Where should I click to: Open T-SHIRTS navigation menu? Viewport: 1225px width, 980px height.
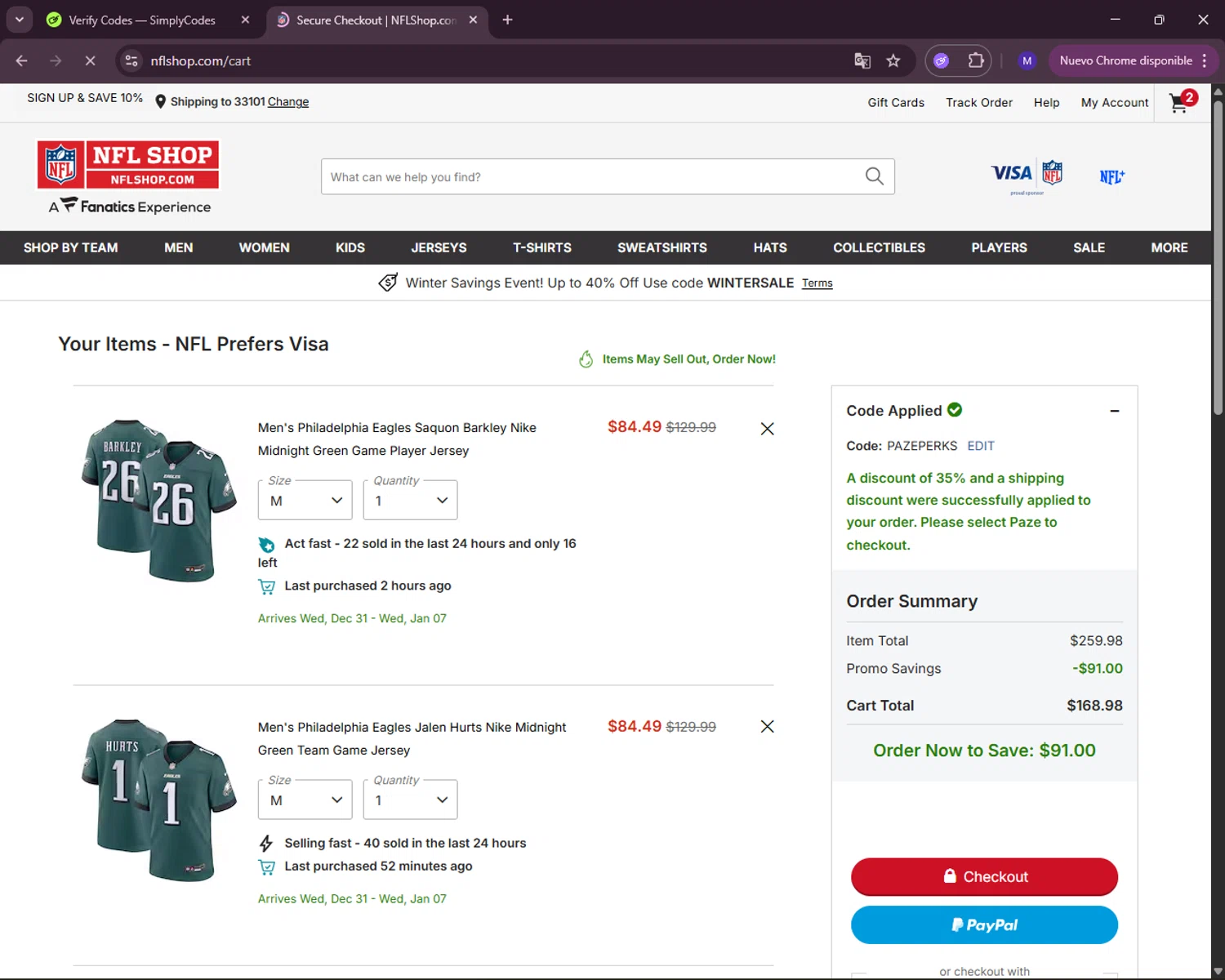[x=542, y=247]
